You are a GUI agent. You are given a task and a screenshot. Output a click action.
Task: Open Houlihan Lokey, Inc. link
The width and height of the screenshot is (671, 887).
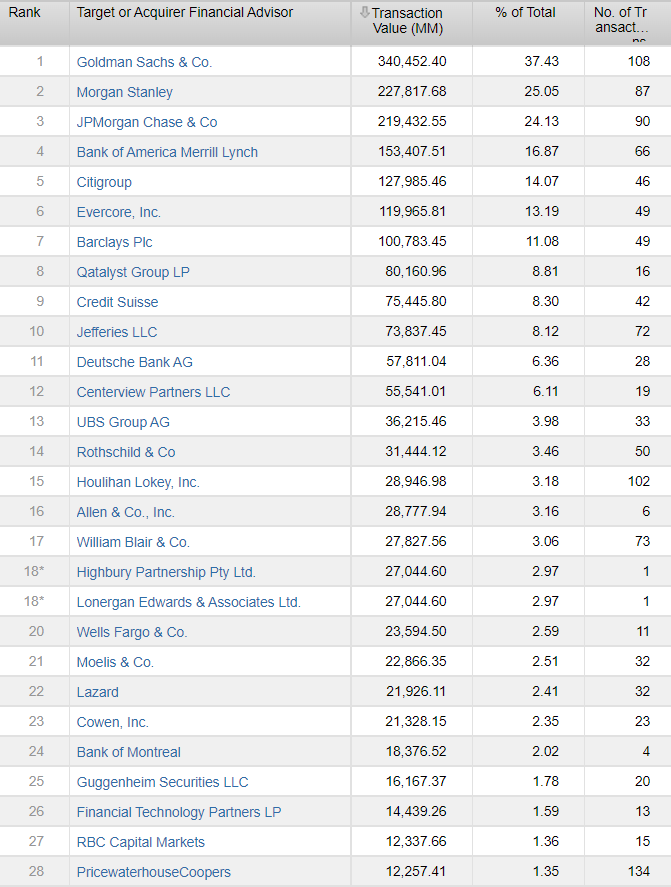click(138, 482)
